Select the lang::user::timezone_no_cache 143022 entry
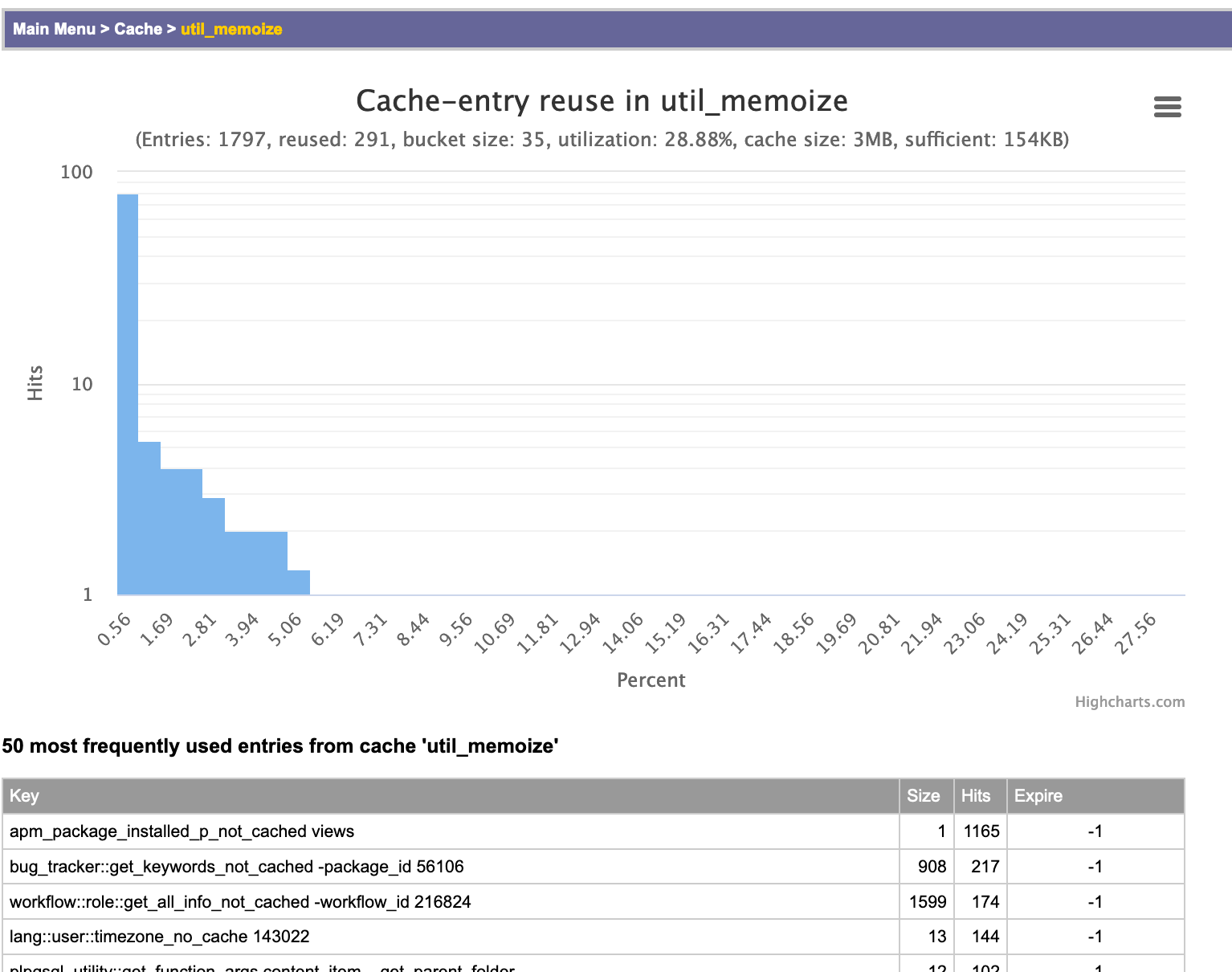The height and width of the screenshot is (972, 1232). point(159,937)
